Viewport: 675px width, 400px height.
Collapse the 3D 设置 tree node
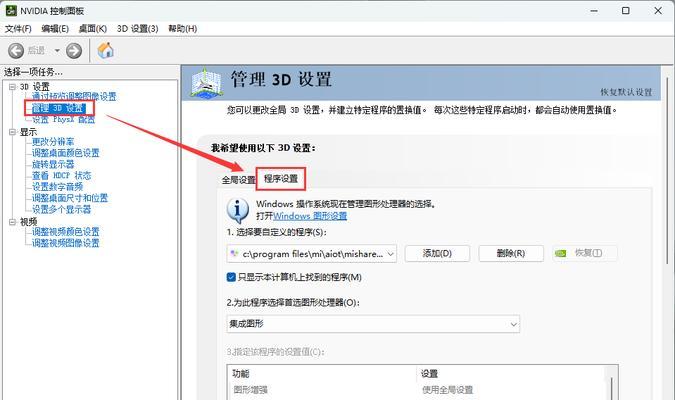coord(12,87)
